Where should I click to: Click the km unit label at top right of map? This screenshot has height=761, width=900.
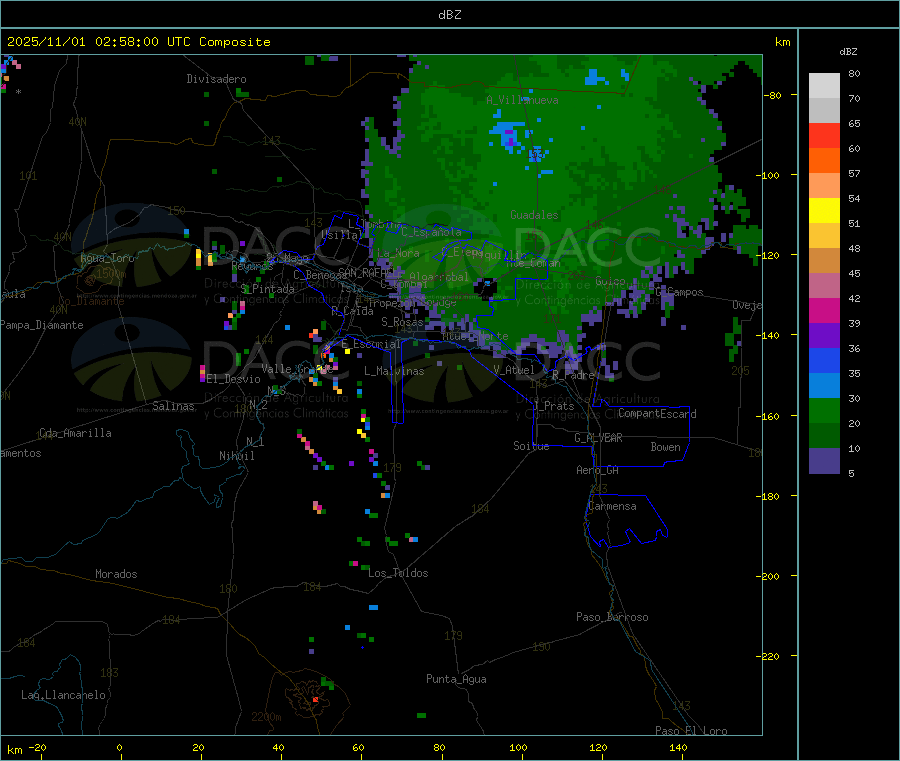[x=782, y=42]
